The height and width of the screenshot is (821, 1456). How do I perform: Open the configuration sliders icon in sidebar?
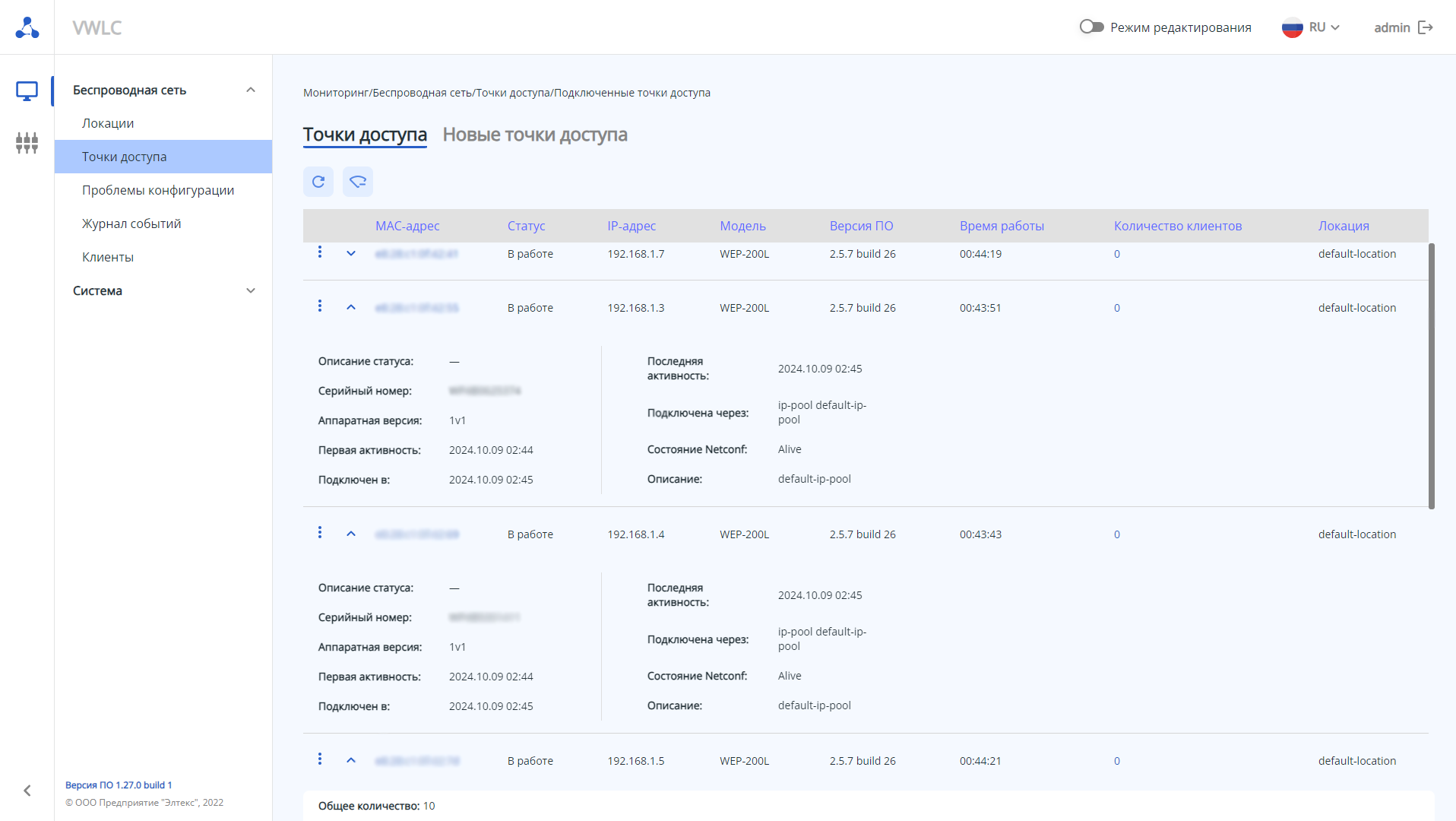(27, 143)
